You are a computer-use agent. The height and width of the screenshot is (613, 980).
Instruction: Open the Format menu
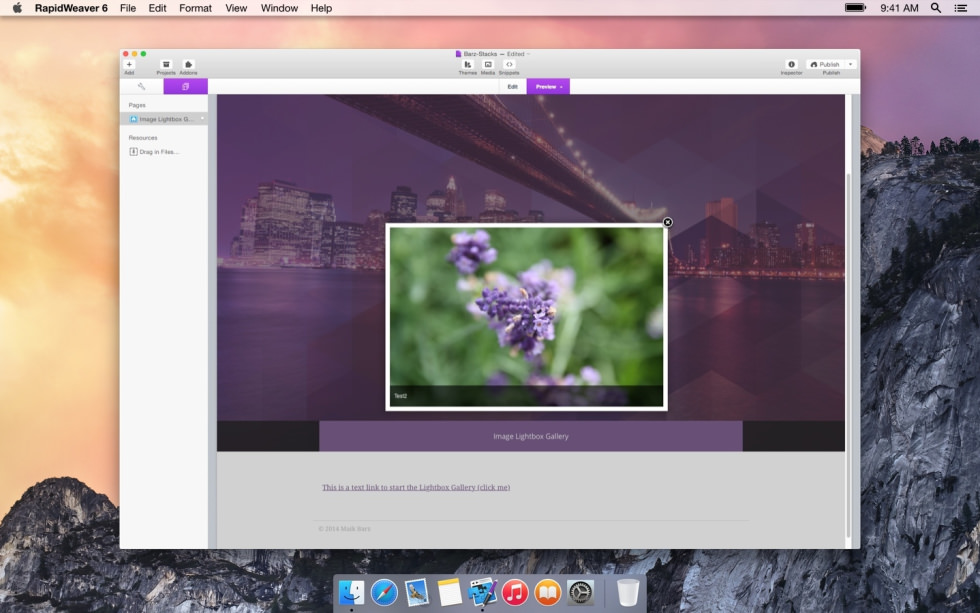tap(196, 8)
